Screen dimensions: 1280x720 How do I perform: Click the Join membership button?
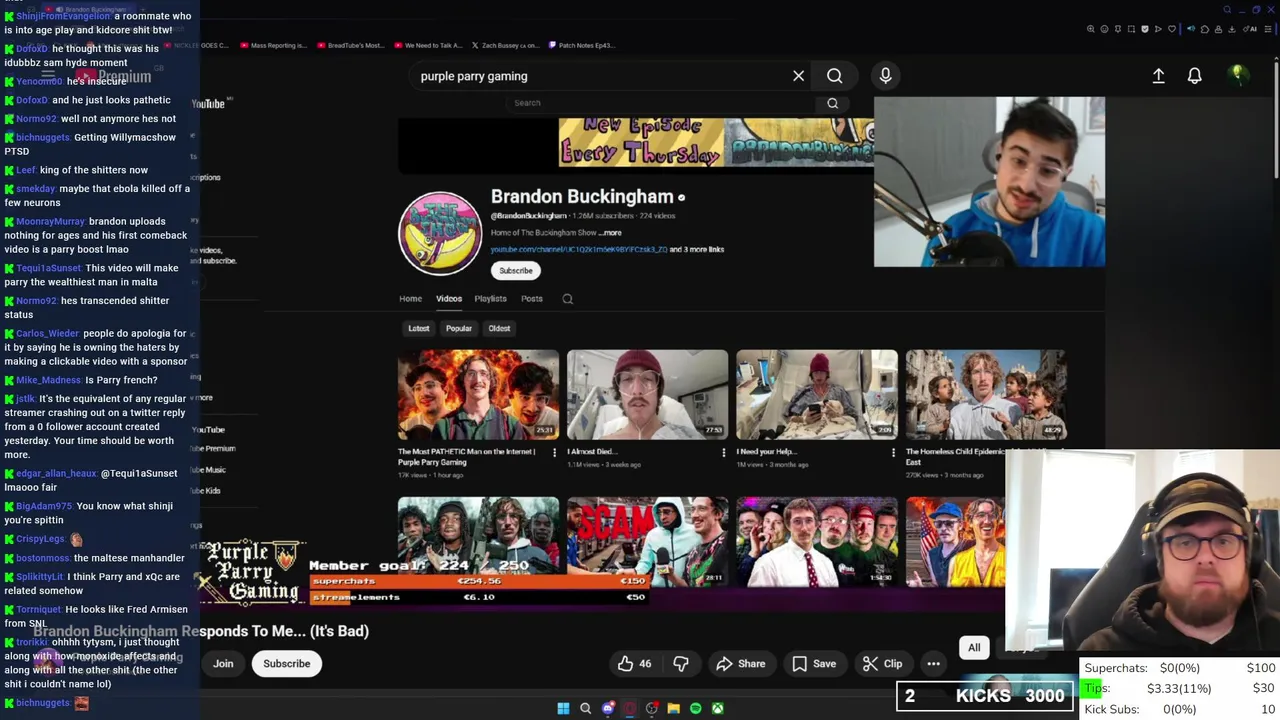click(x=223, y=663)
